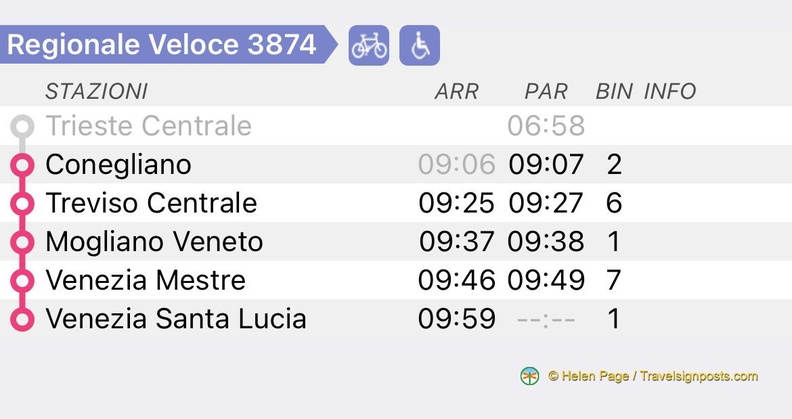Open the Venezia Santa Lucia station name
The width and height of the screenshot is (792, 419).
pos(176,319)
